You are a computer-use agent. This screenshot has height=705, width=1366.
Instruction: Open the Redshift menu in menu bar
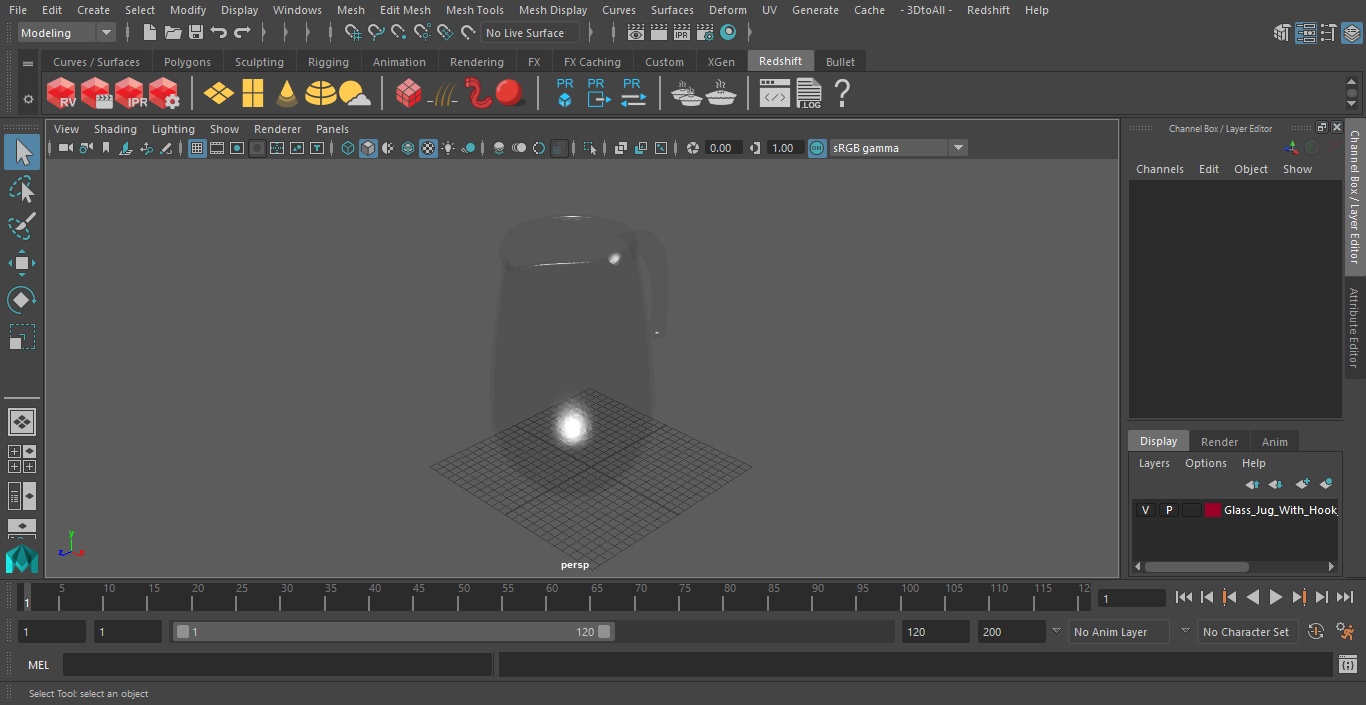click(x=988, y=10)
